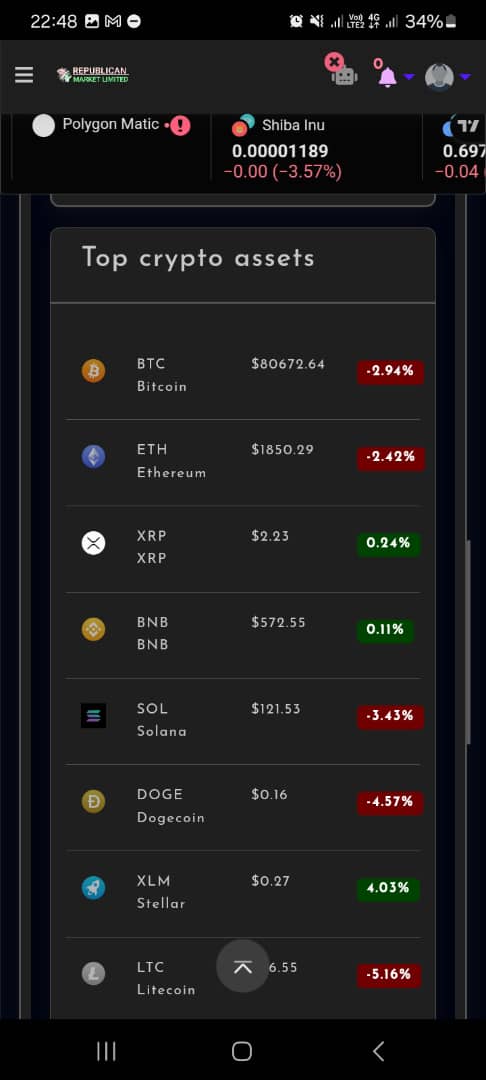Select the Solana coin icon
The image size is (486, 1080).
click(94, 716)
